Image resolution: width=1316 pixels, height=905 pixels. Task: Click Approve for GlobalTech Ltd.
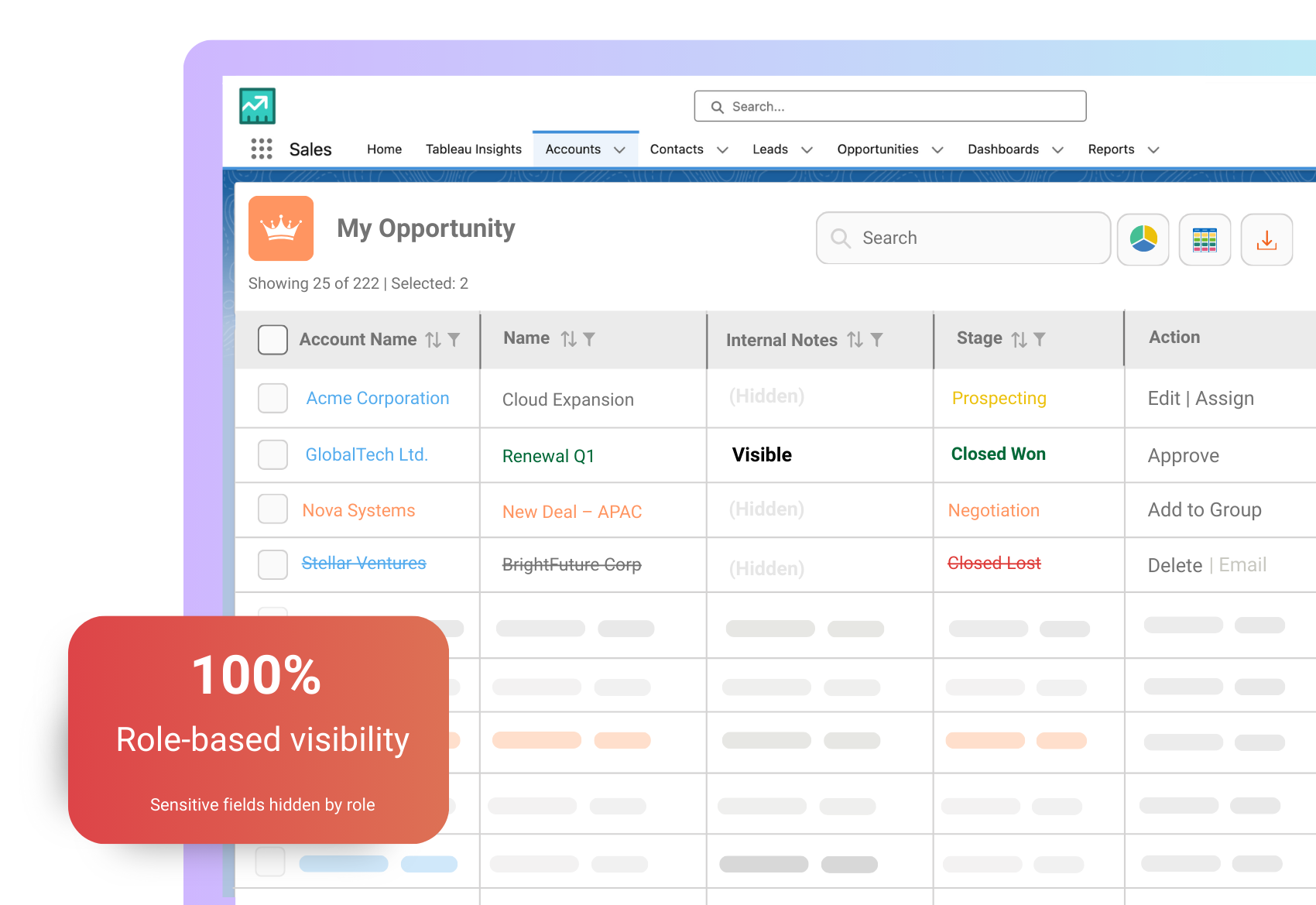pyautogui.click(x=1184, y=456)
